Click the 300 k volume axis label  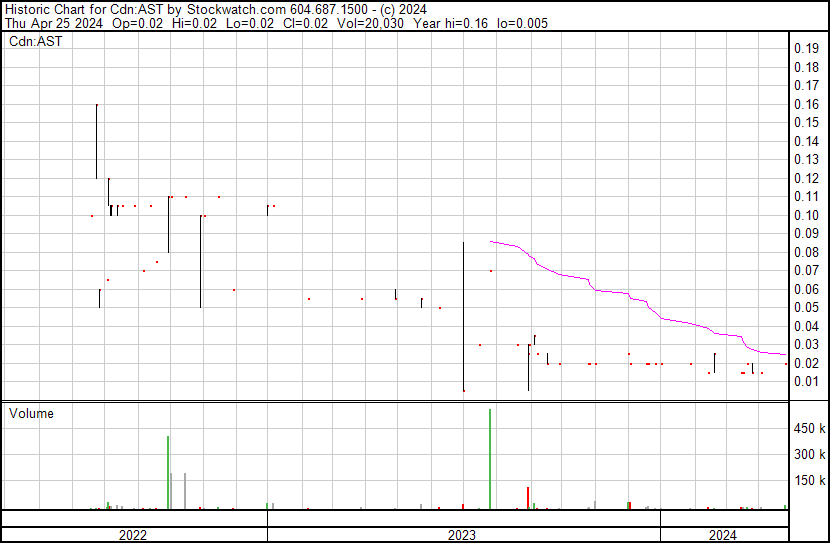tap(809, 455)
